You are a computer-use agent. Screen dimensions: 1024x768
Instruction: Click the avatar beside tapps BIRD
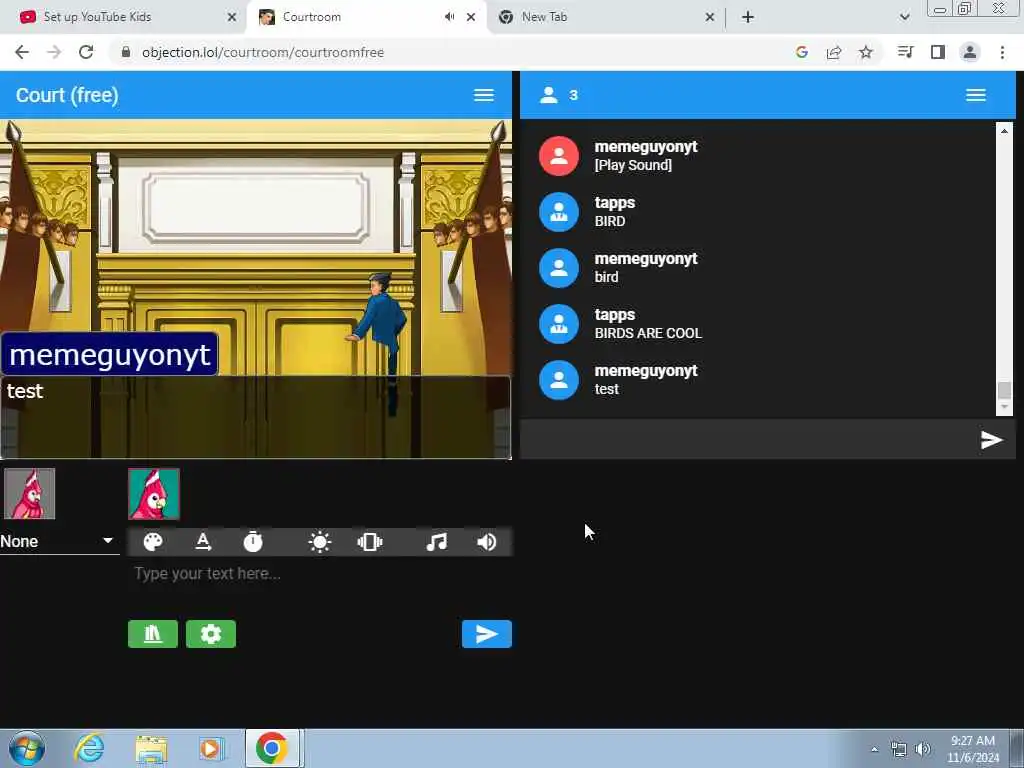[559, 212]
